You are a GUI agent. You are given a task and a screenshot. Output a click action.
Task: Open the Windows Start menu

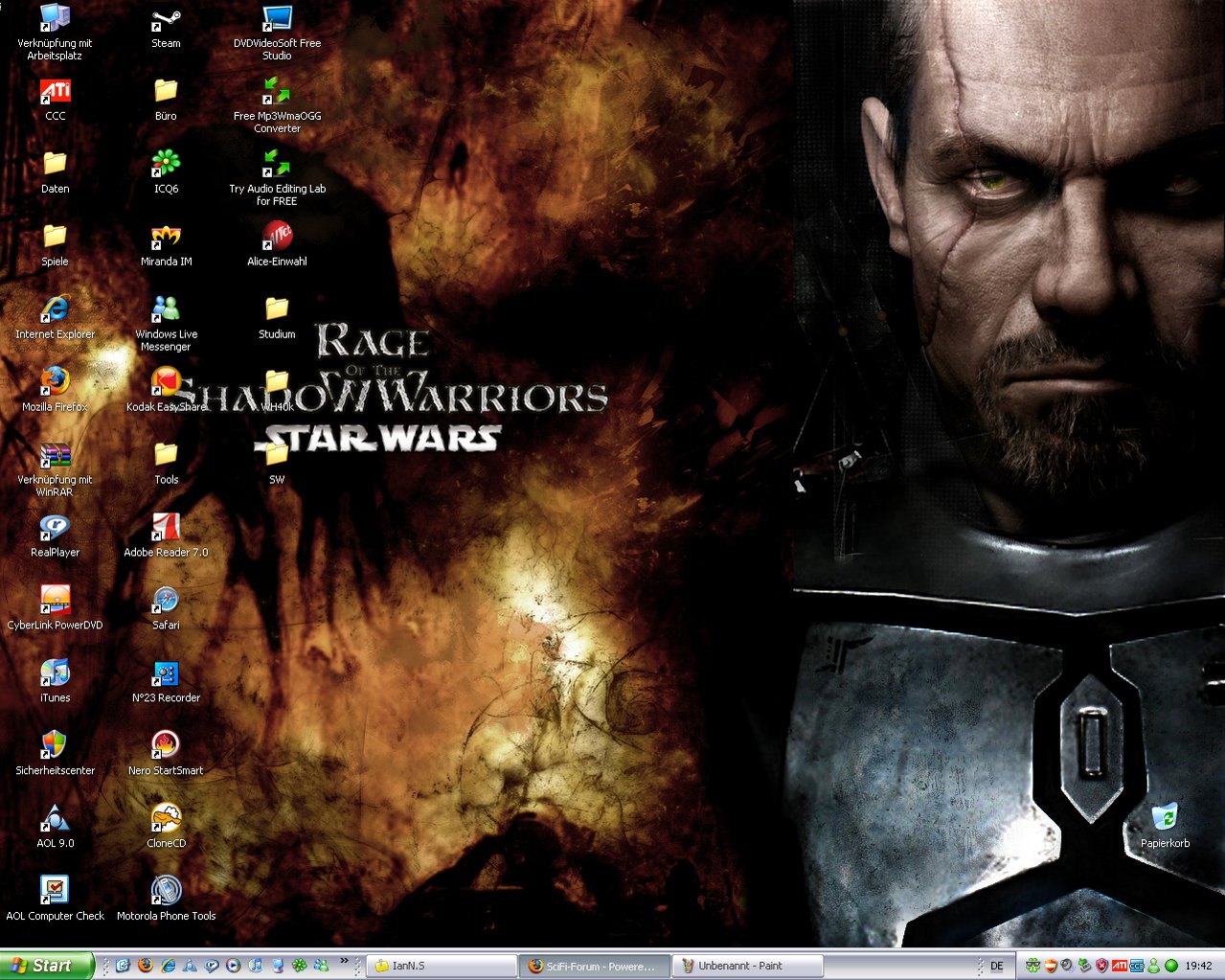tap(47, 966)
